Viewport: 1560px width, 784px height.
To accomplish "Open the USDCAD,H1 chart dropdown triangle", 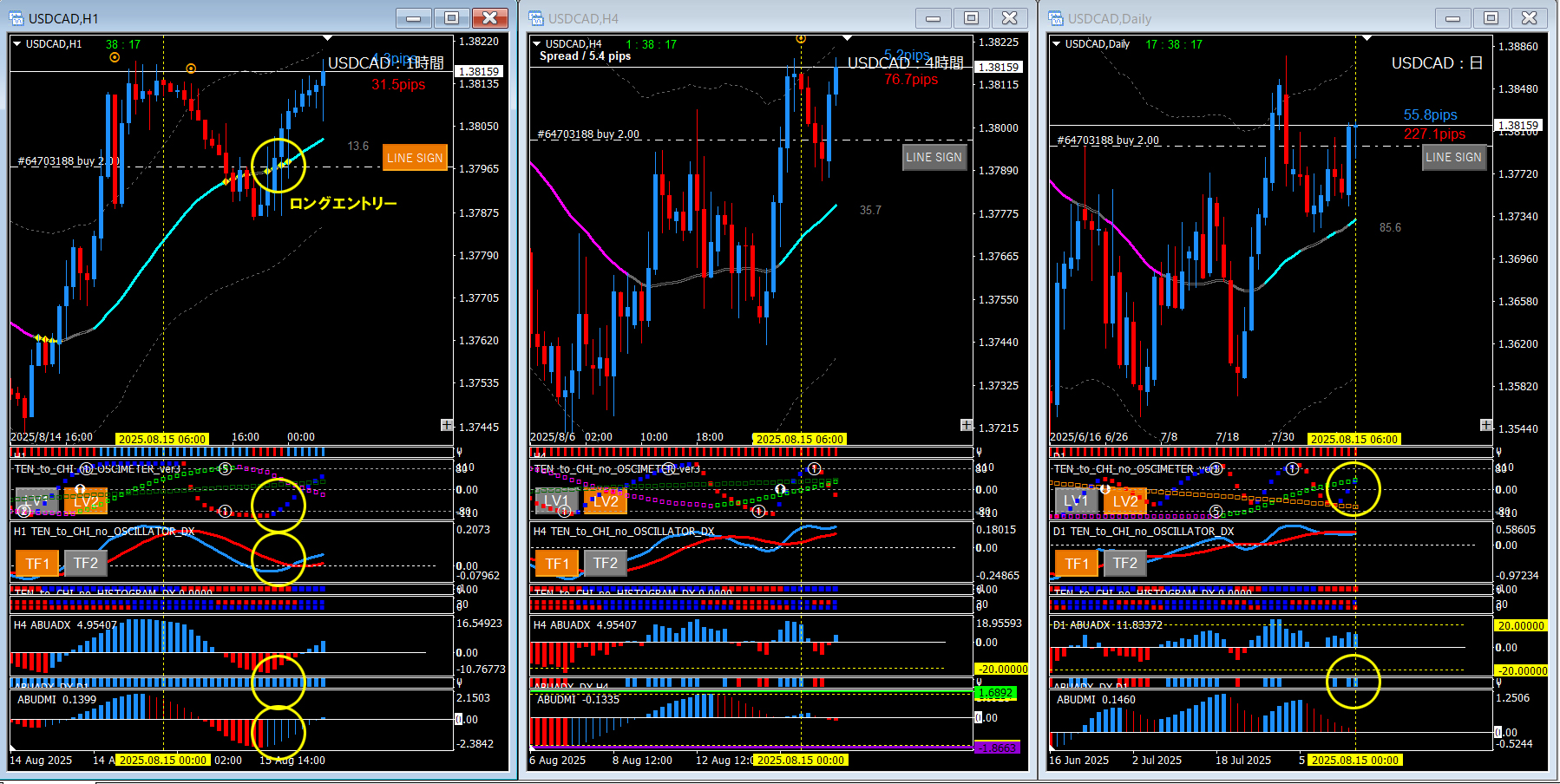I will click(16, 43).
